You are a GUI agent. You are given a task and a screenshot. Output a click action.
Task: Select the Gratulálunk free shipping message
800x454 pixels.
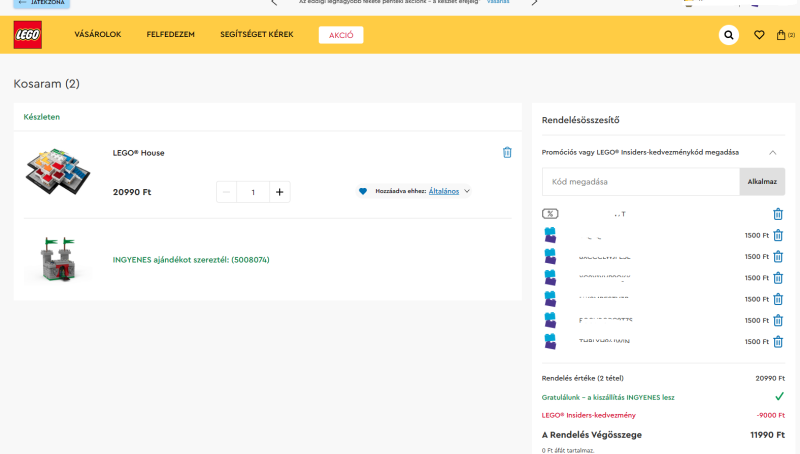(608, 397)
